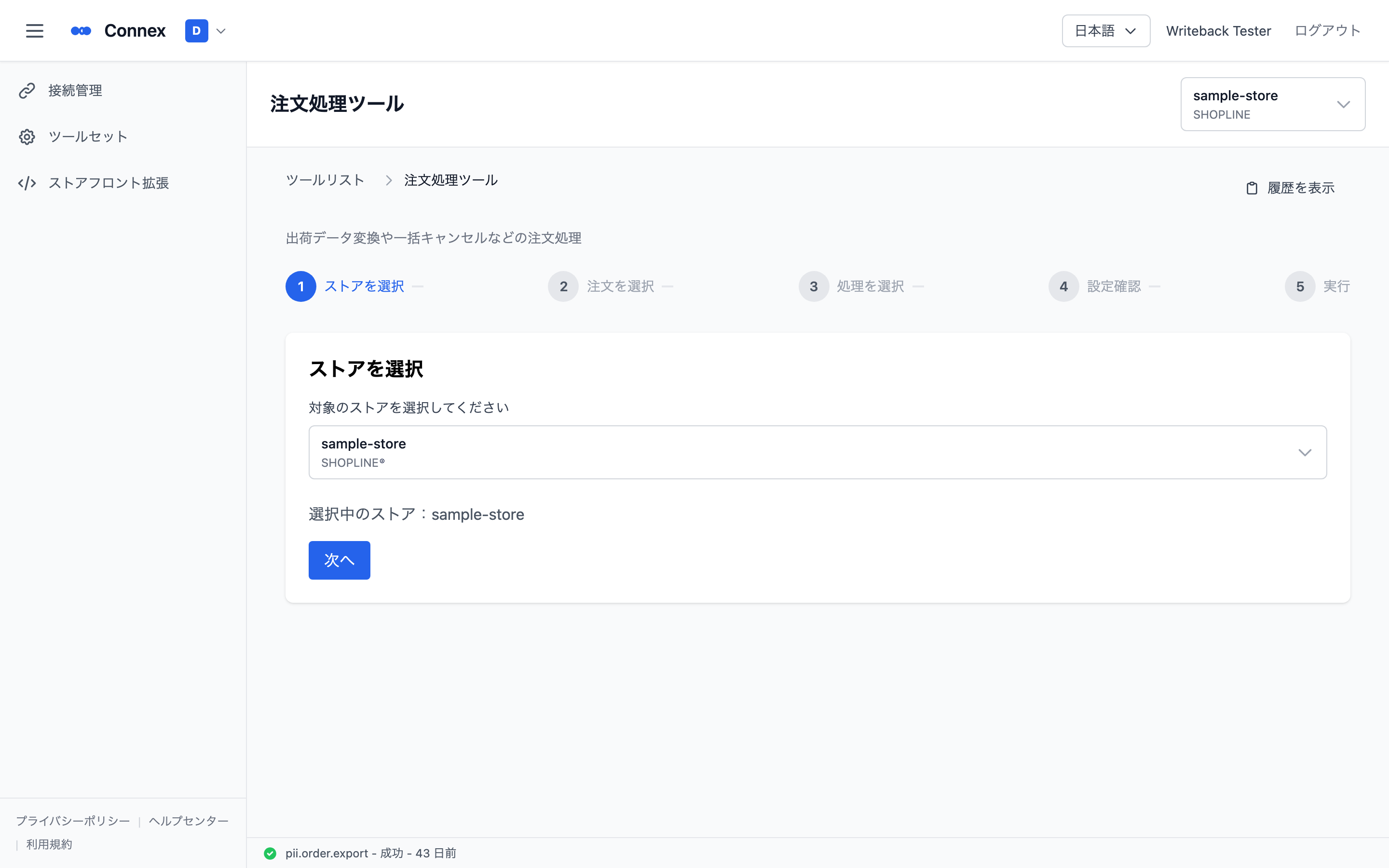This screenshot has height=868, width=1389.
Task: Click the ツールセット gear icon
Action: coord(27,136)
